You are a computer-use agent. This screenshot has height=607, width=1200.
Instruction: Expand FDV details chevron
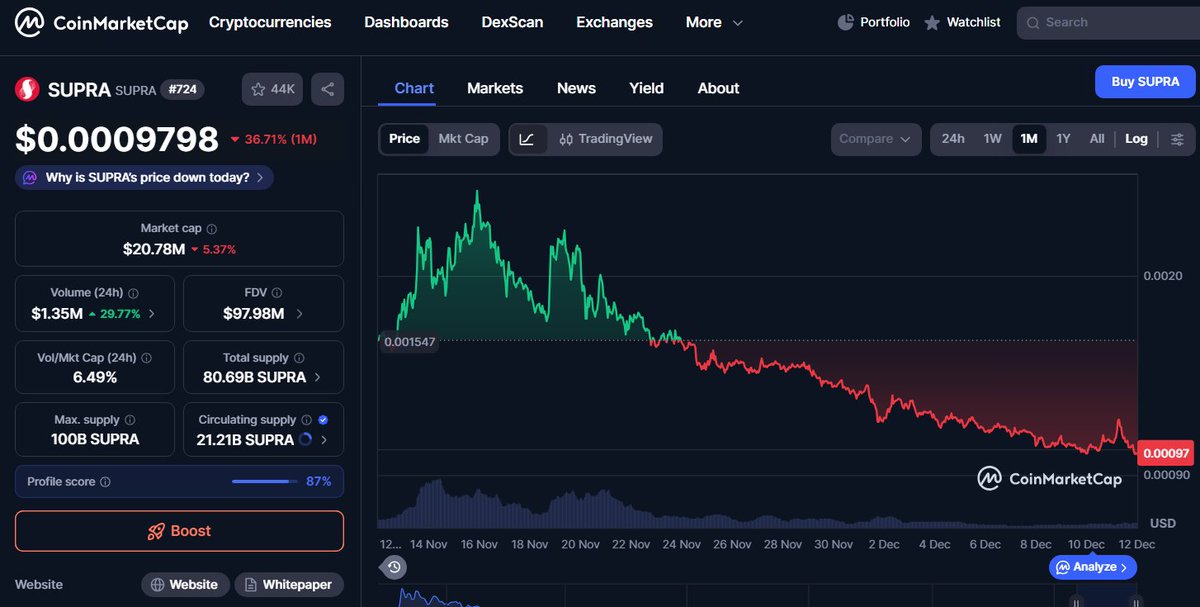[x=299, y=314]
